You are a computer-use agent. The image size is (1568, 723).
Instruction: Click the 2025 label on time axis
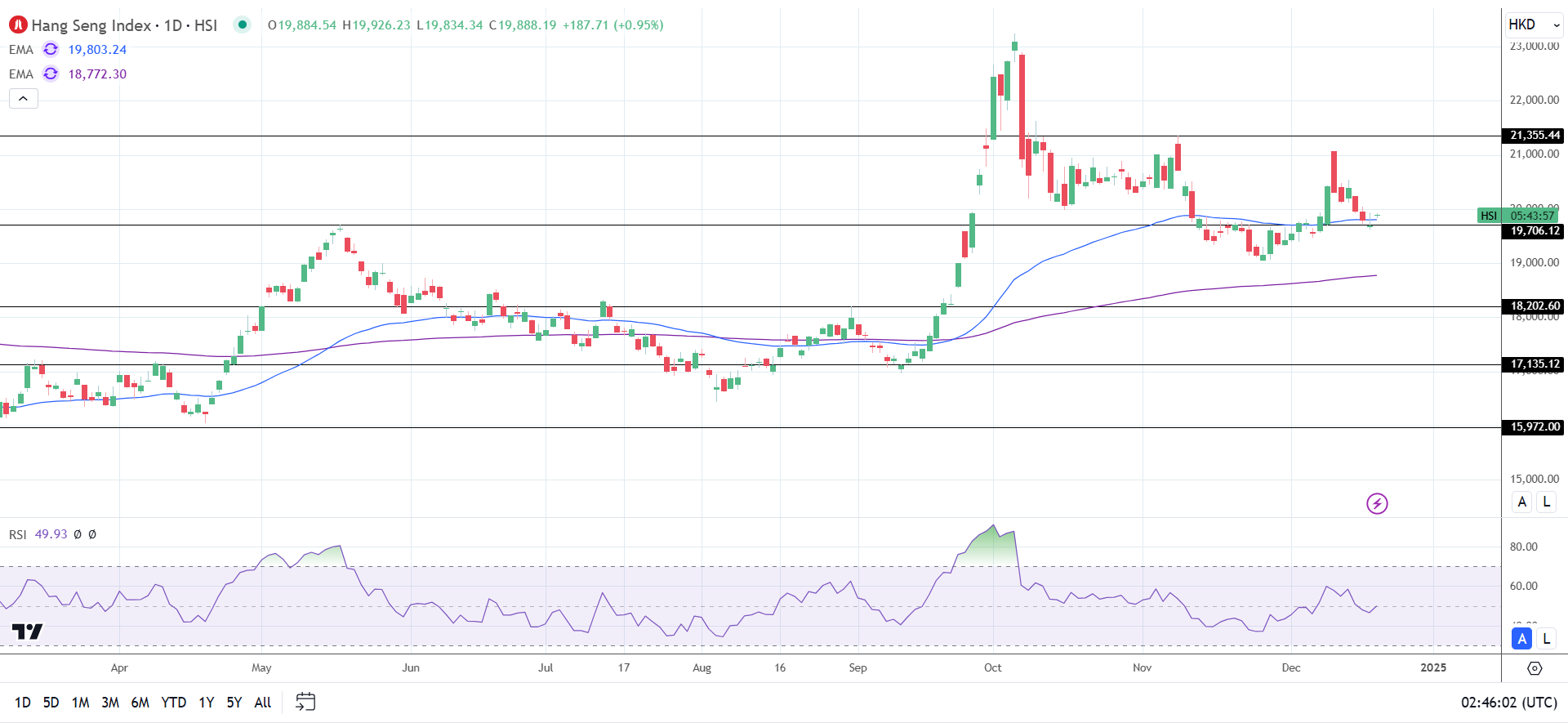pyautogui.click(x=1433, y=667)
